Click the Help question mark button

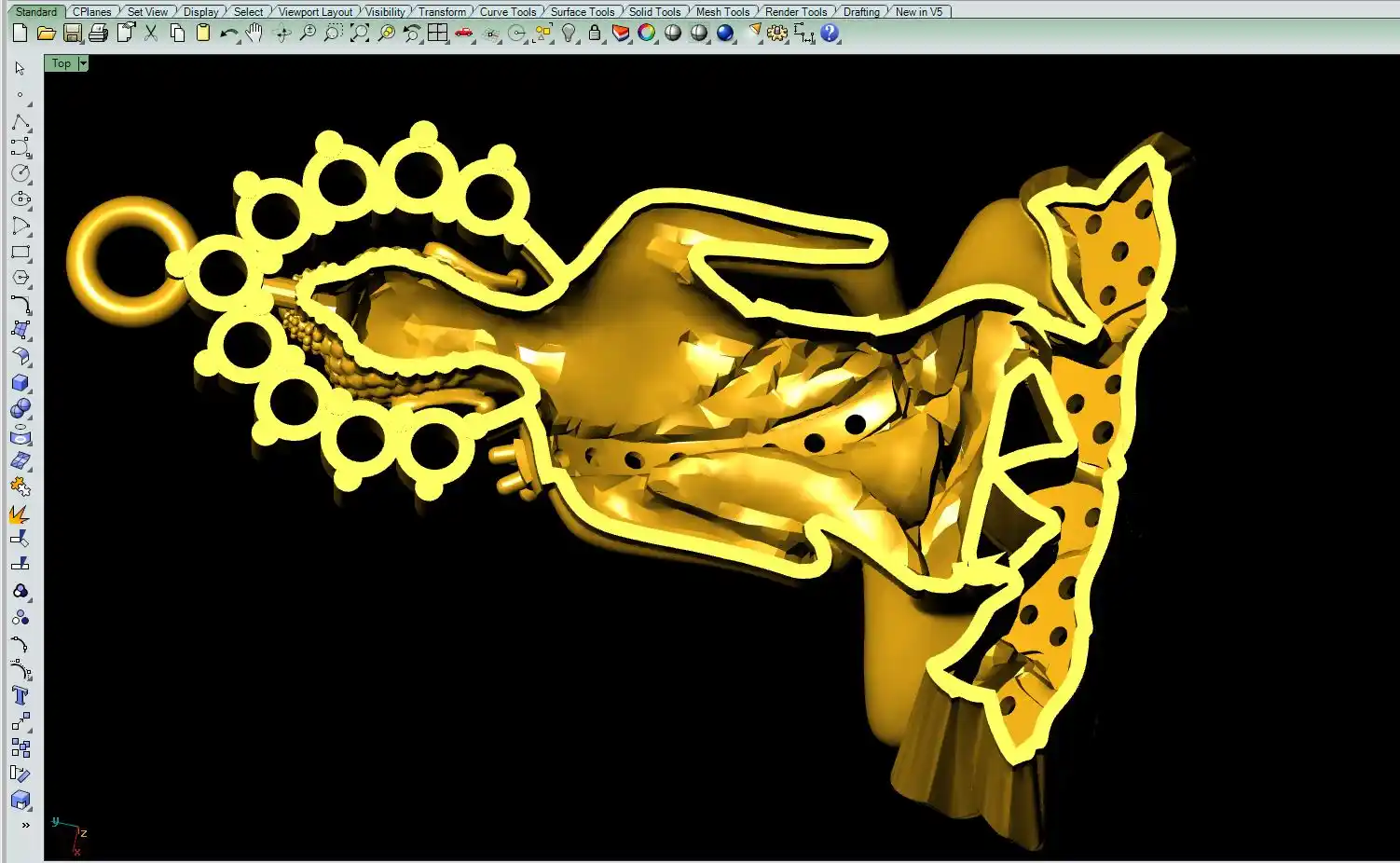[x=830, y=34]
